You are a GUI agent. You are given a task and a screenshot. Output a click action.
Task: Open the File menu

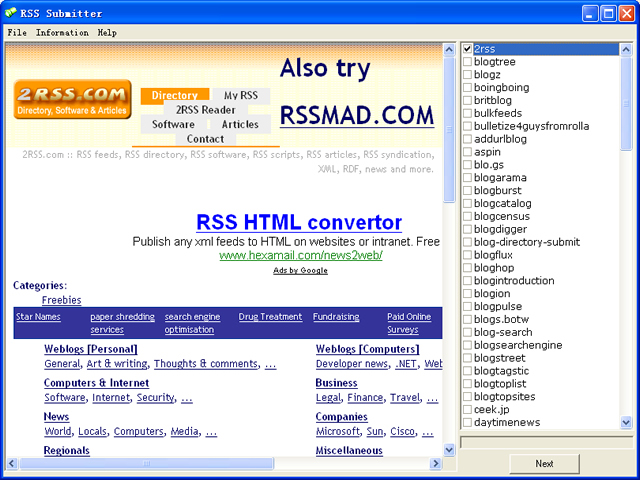click(17, 33)
